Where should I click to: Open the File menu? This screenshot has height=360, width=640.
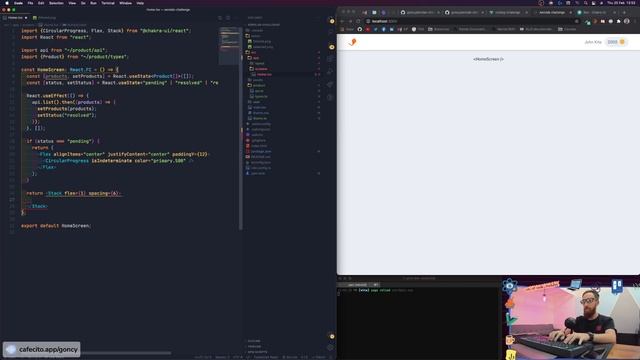click(x=30, y=3)
